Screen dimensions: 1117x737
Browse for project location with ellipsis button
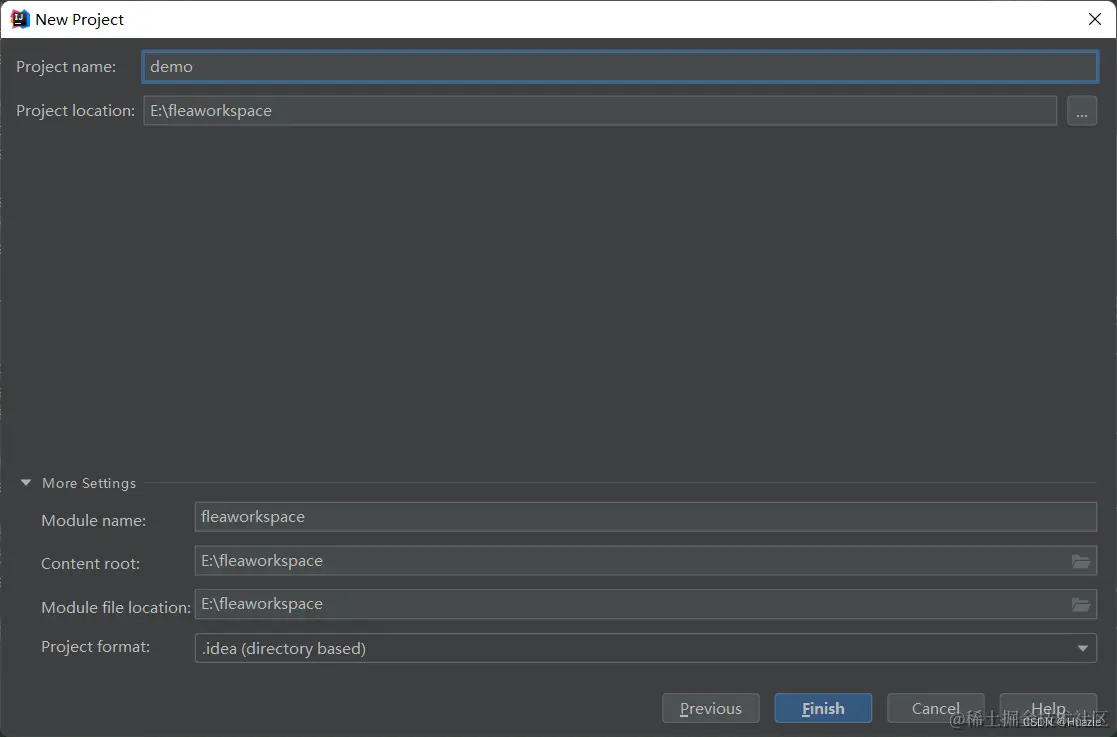1081,111
